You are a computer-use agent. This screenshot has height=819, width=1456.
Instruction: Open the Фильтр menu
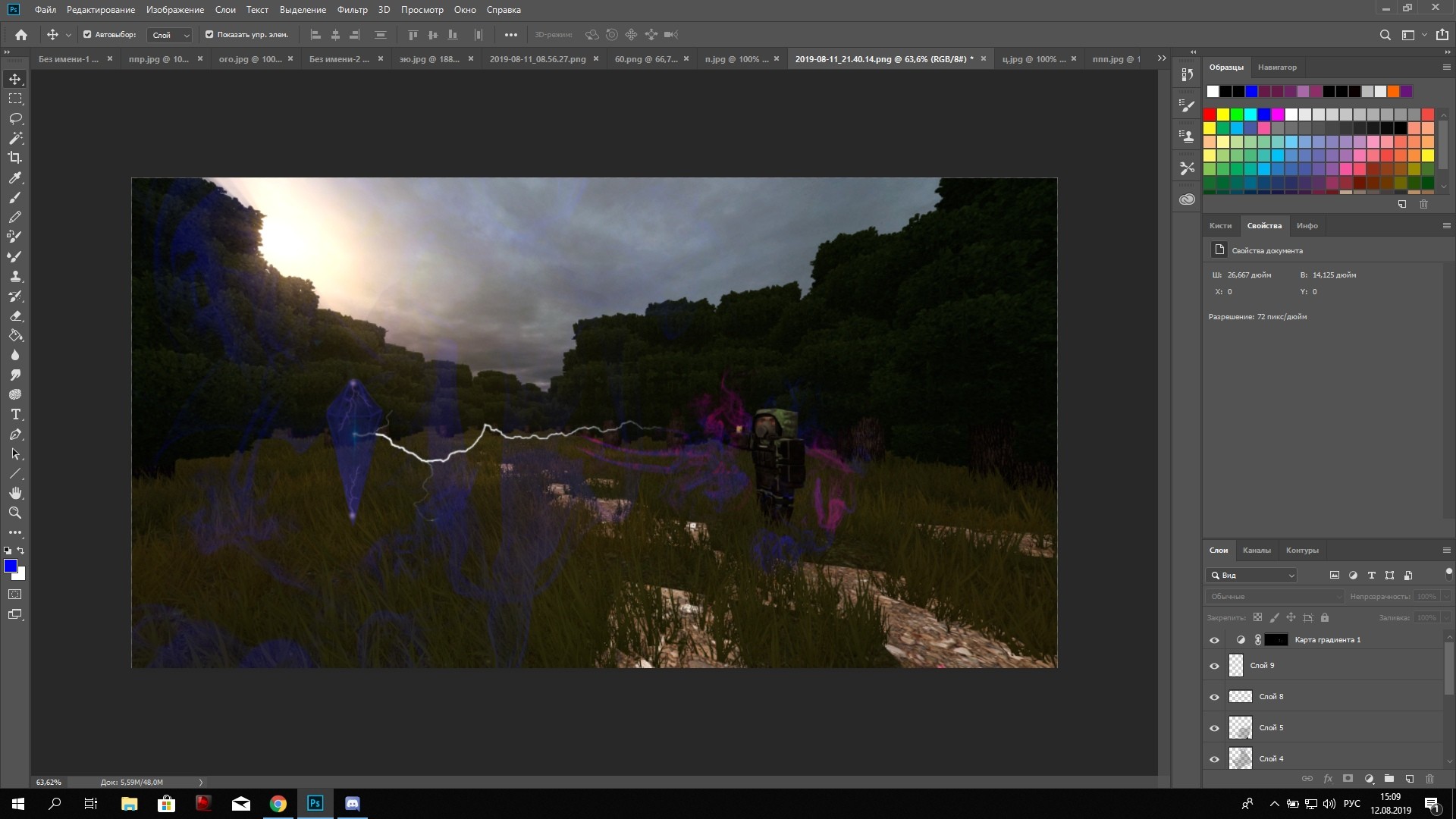click(352, 10)
